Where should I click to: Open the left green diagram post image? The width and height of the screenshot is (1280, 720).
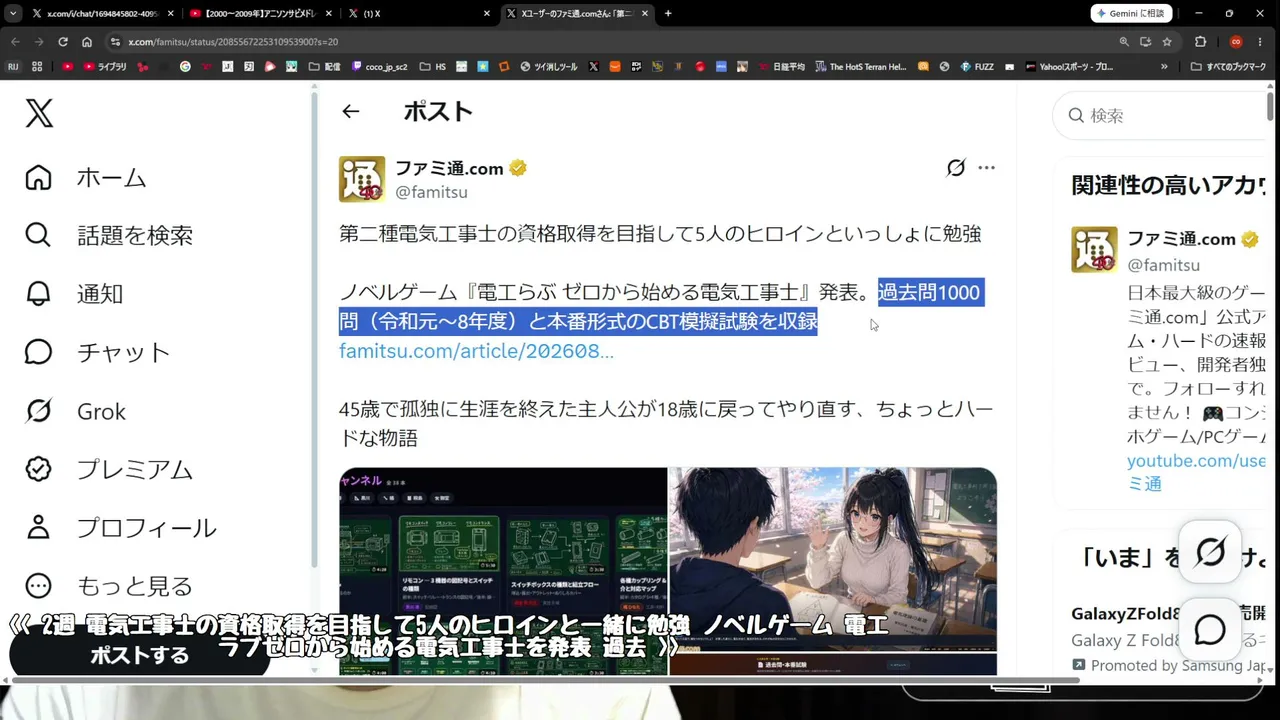click(503, 571)
